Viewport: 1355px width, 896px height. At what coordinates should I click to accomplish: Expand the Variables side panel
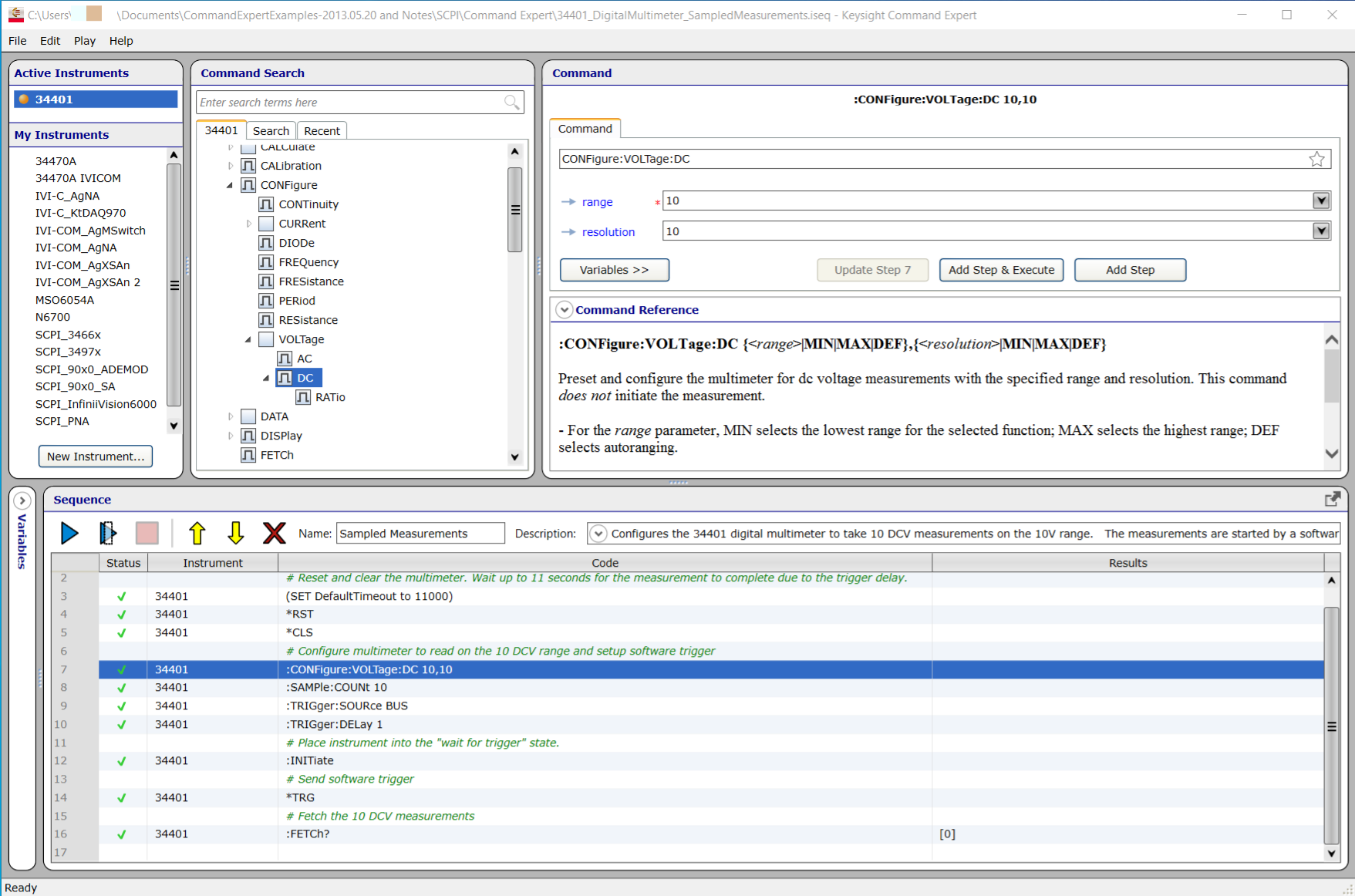point(22,500)
